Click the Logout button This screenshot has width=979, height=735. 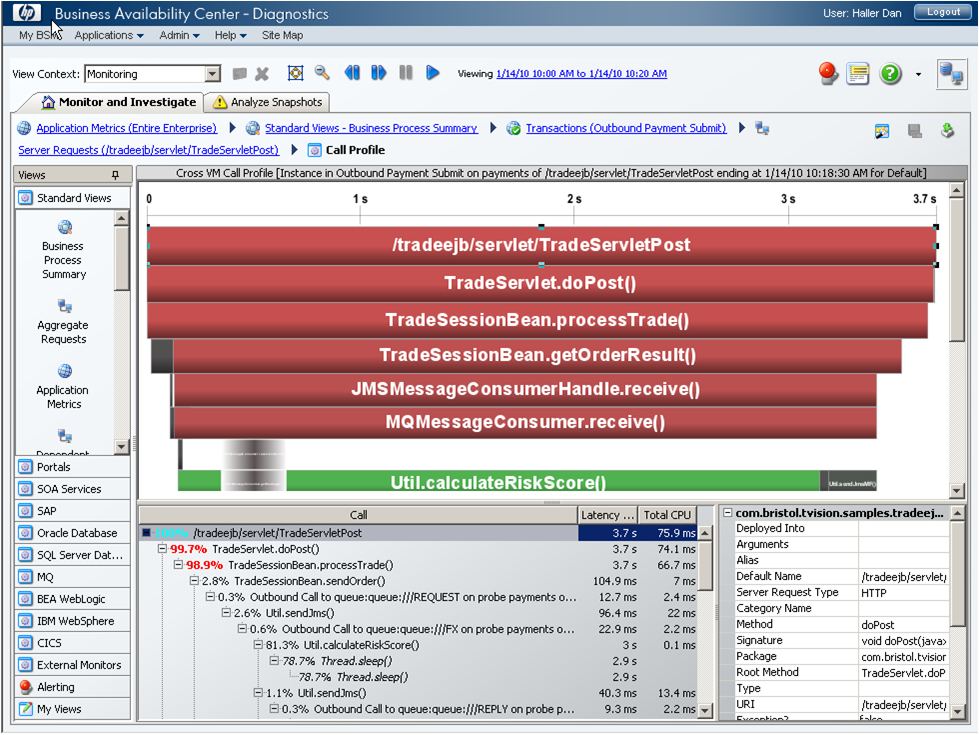click(943, 12)
